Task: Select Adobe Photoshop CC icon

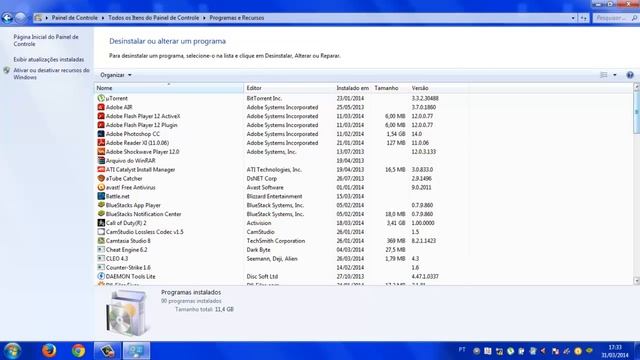Action: coord(101,134)
